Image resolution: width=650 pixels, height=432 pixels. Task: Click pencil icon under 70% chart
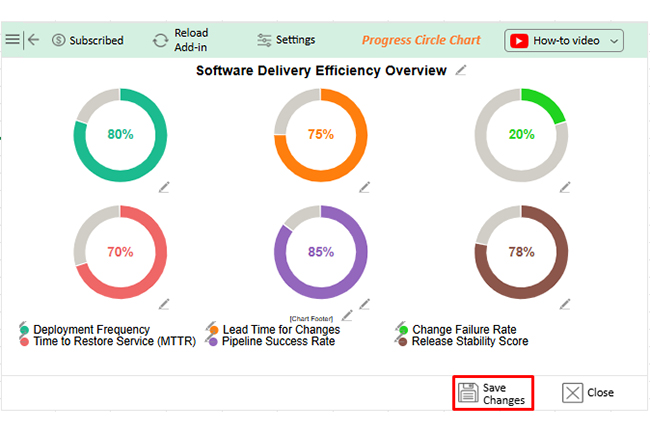(164, 304)
